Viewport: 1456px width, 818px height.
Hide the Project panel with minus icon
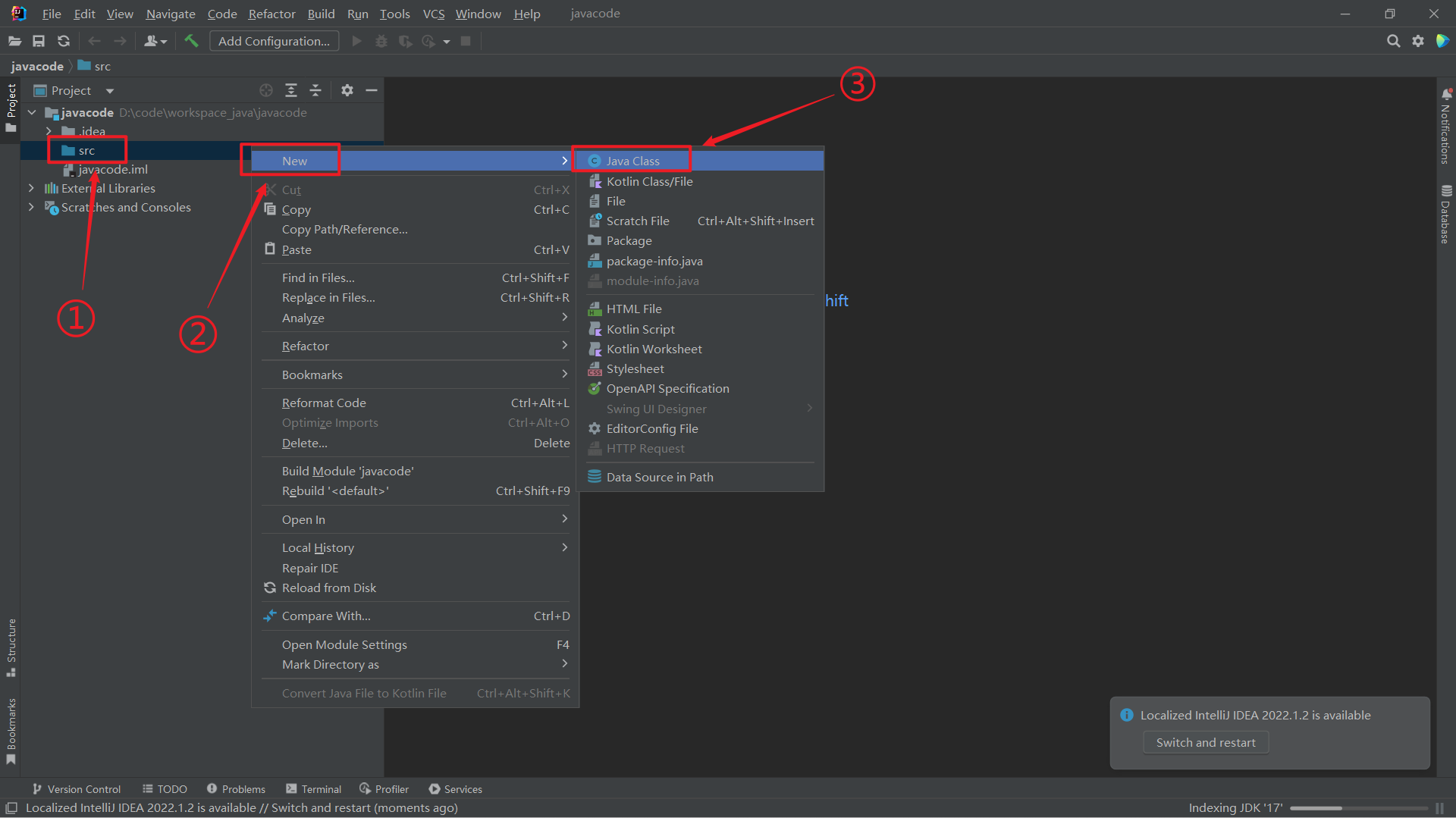(372, 90)
